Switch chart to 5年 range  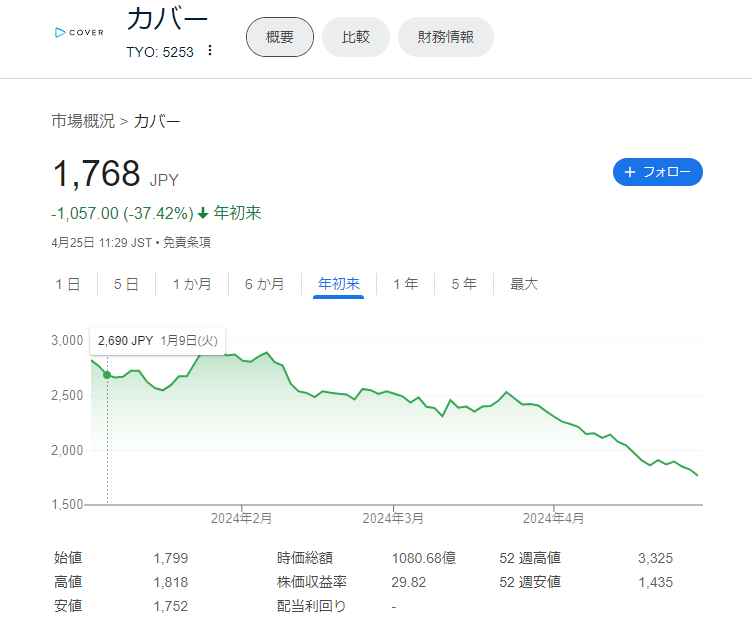(464, 284)
